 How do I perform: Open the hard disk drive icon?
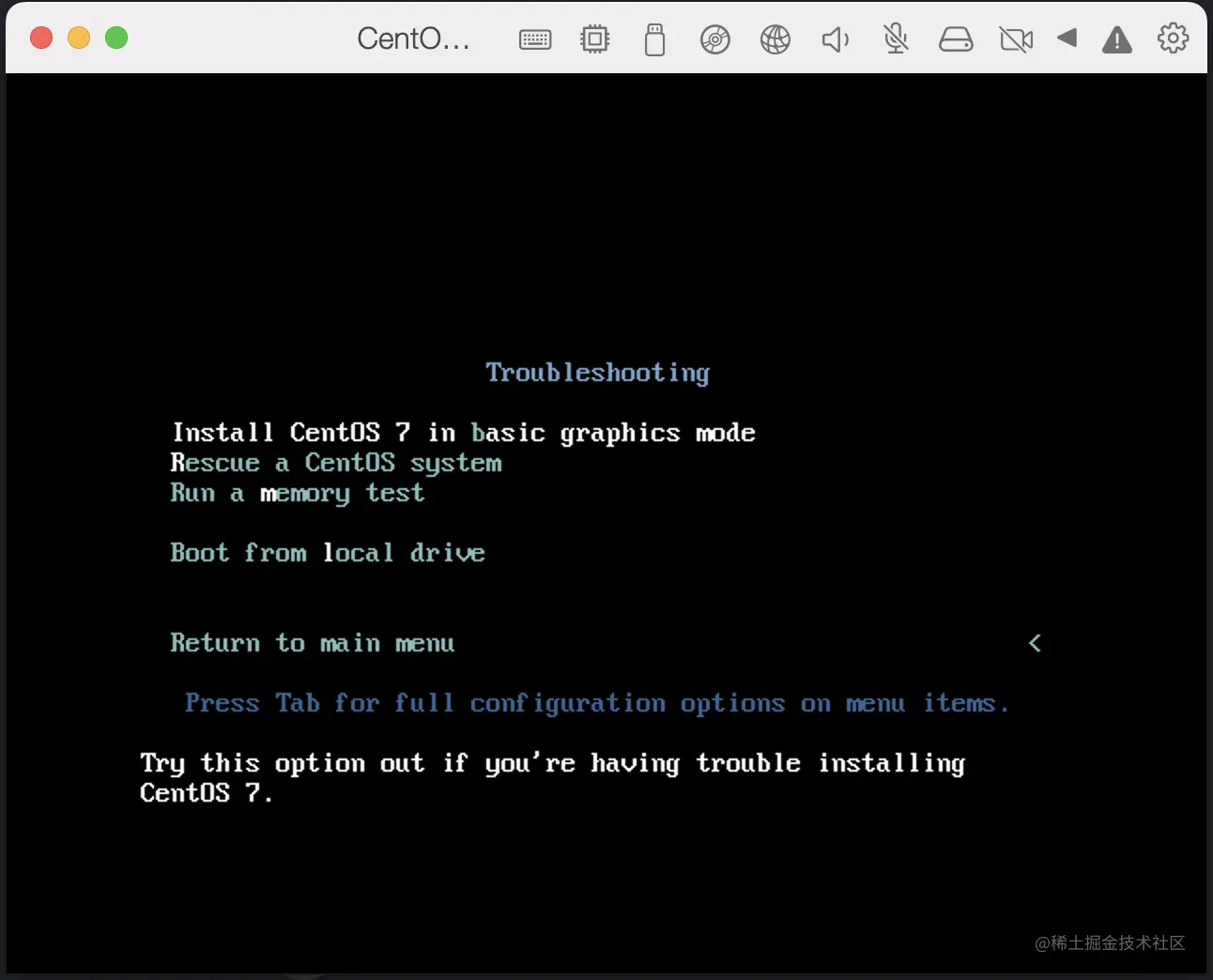click(x=956, y=39)
